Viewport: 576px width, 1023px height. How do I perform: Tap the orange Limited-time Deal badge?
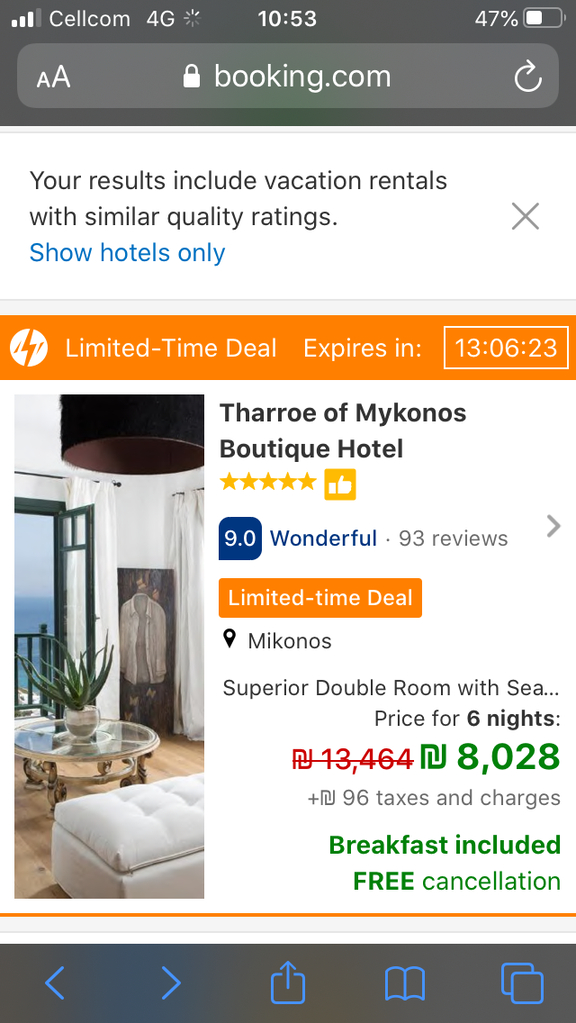320,598
